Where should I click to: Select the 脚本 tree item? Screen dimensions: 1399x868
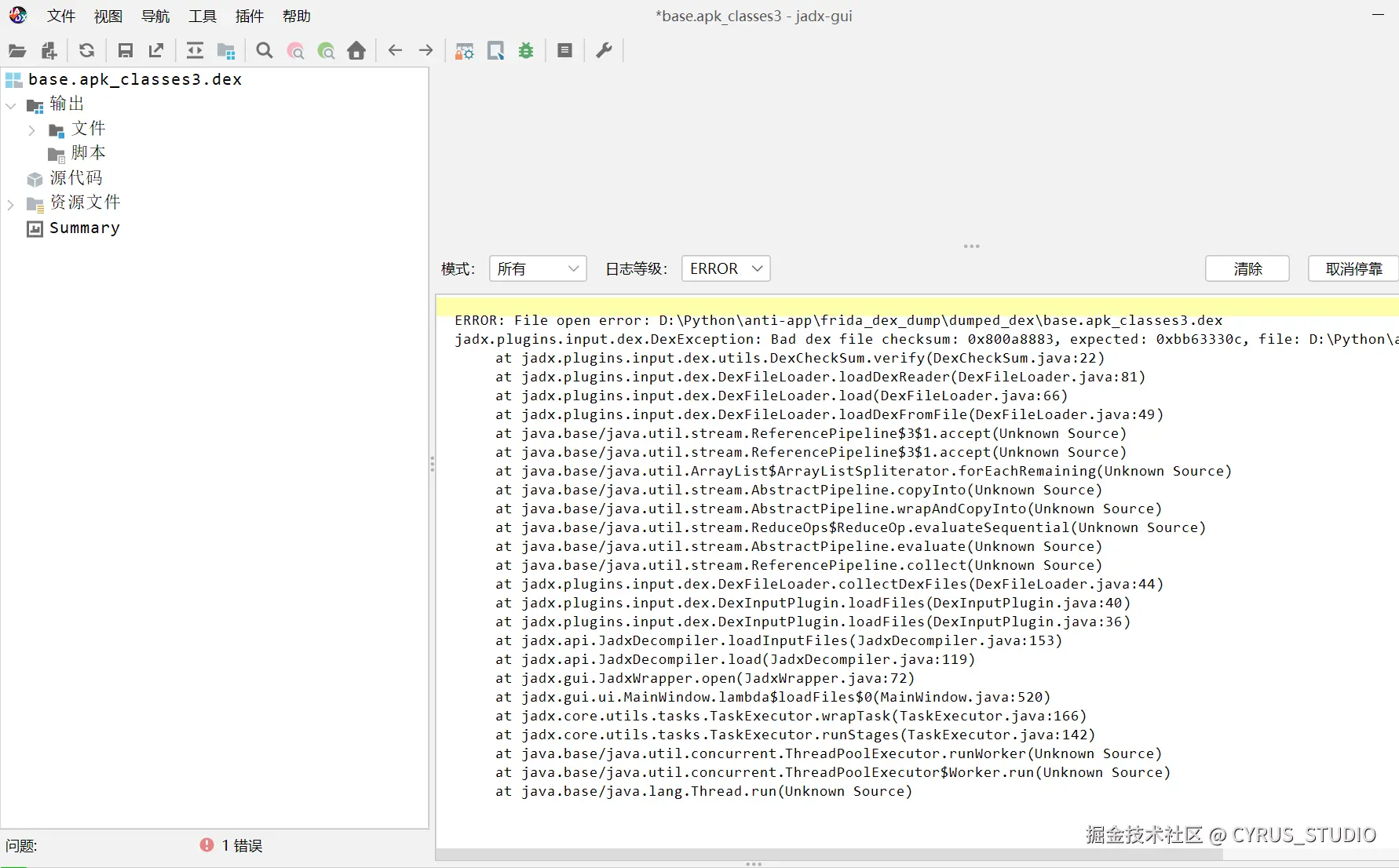(88, 153)
